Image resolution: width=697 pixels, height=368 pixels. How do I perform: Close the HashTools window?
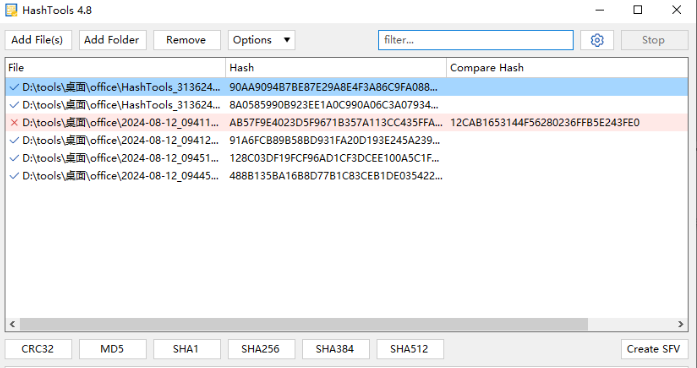click(x=677, y=10)
